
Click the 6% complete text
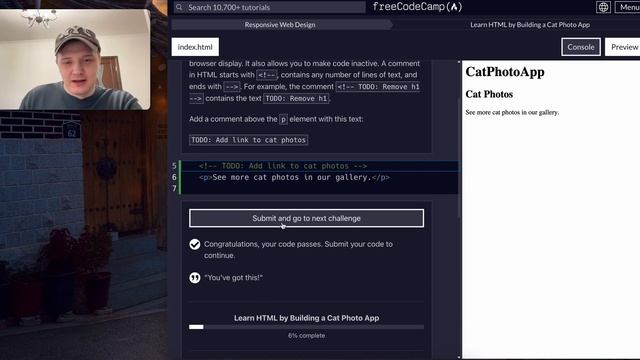306,336
